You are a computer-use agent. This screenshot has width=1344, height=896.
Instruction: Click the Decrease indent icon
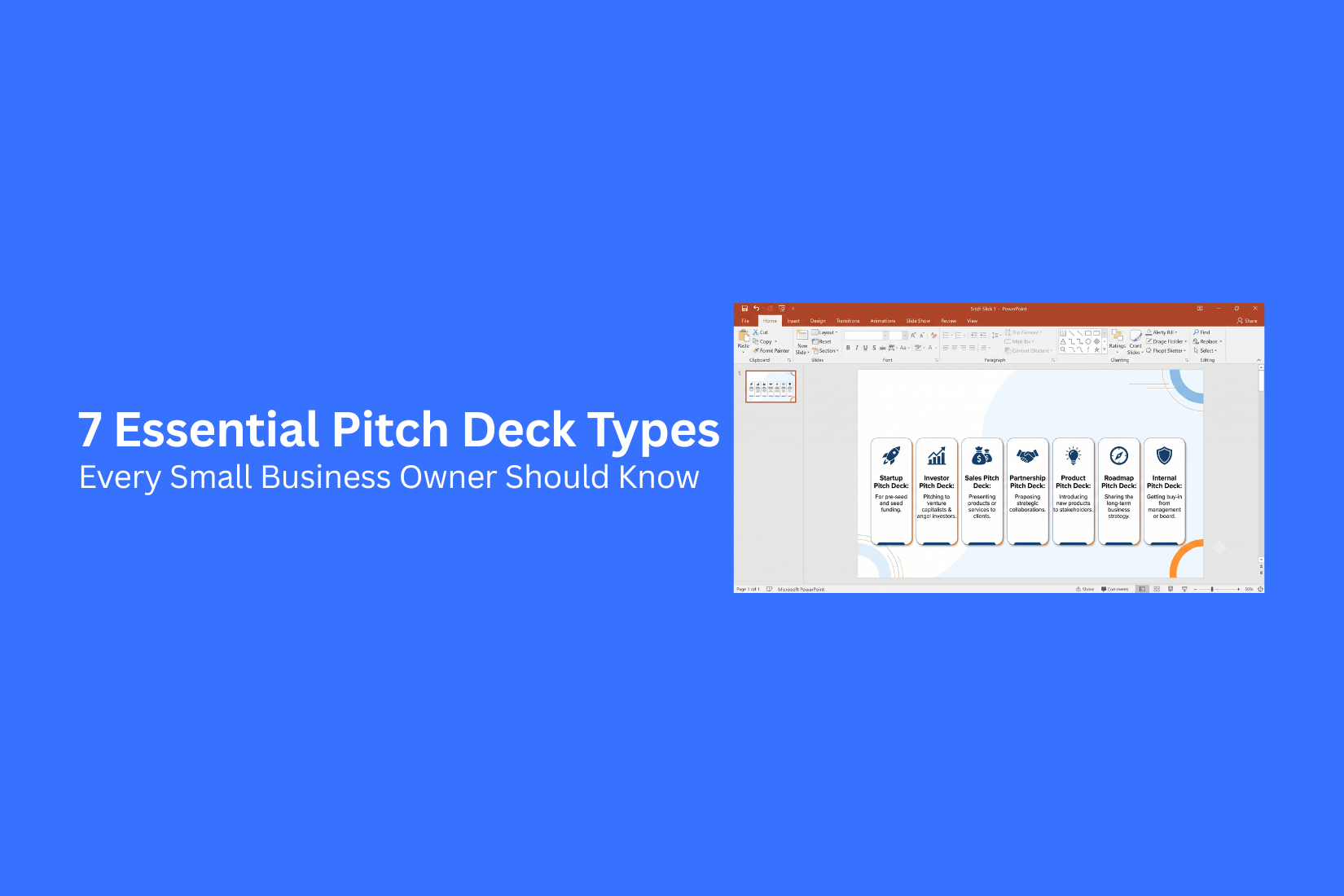point(974,335)
